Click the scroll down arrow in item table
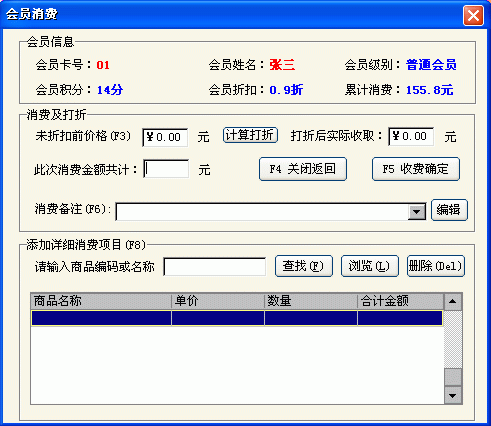Screen dimensions: 491x426 tap(452, 396)
